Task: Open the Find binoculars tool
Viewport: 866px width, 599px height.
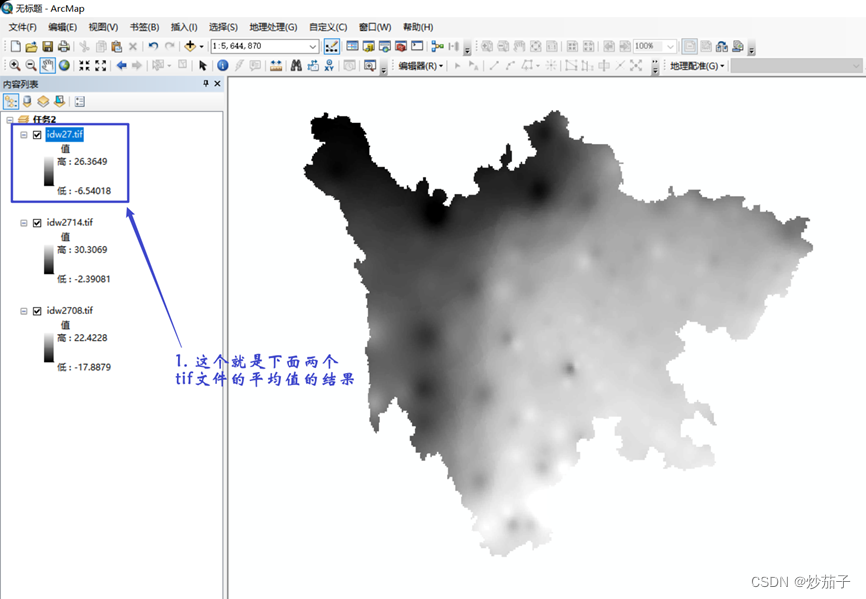Action: [296, 66]
